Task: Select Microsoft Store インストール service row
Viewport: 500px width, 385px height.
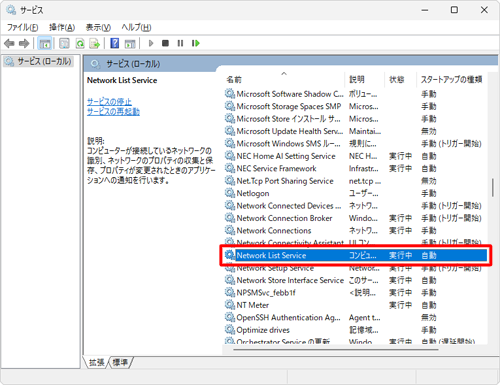Action: pyautogui.click(x=356, y=119)
